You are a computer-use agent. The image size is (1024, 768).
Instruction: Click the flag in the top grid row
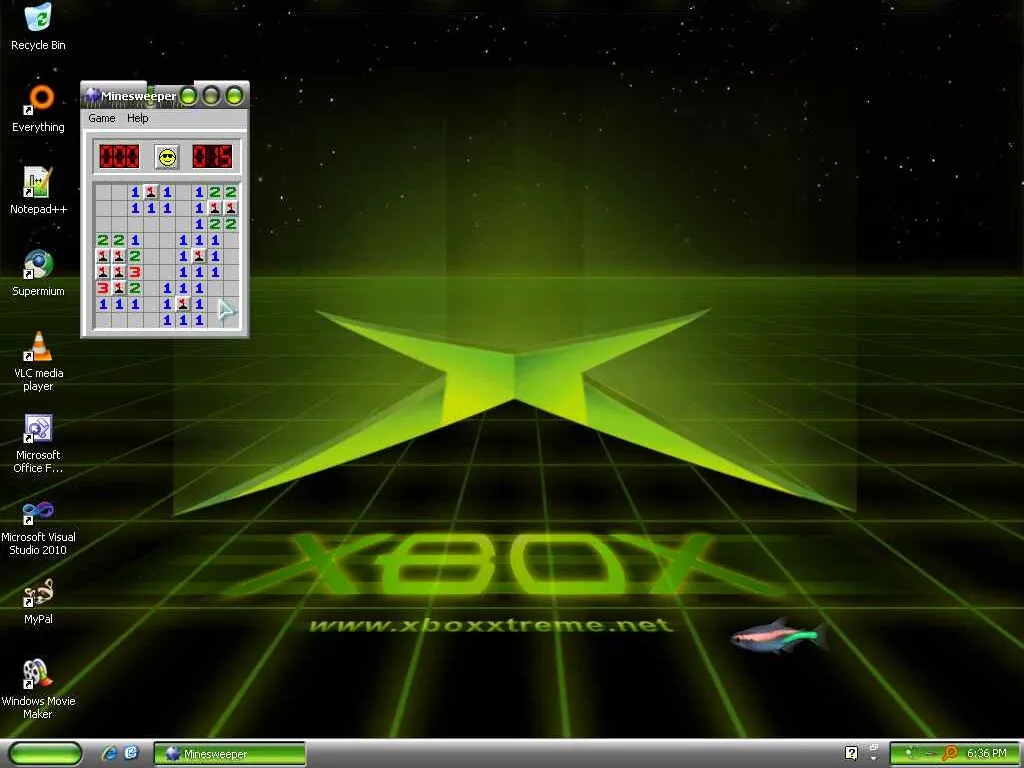(151, 193)
